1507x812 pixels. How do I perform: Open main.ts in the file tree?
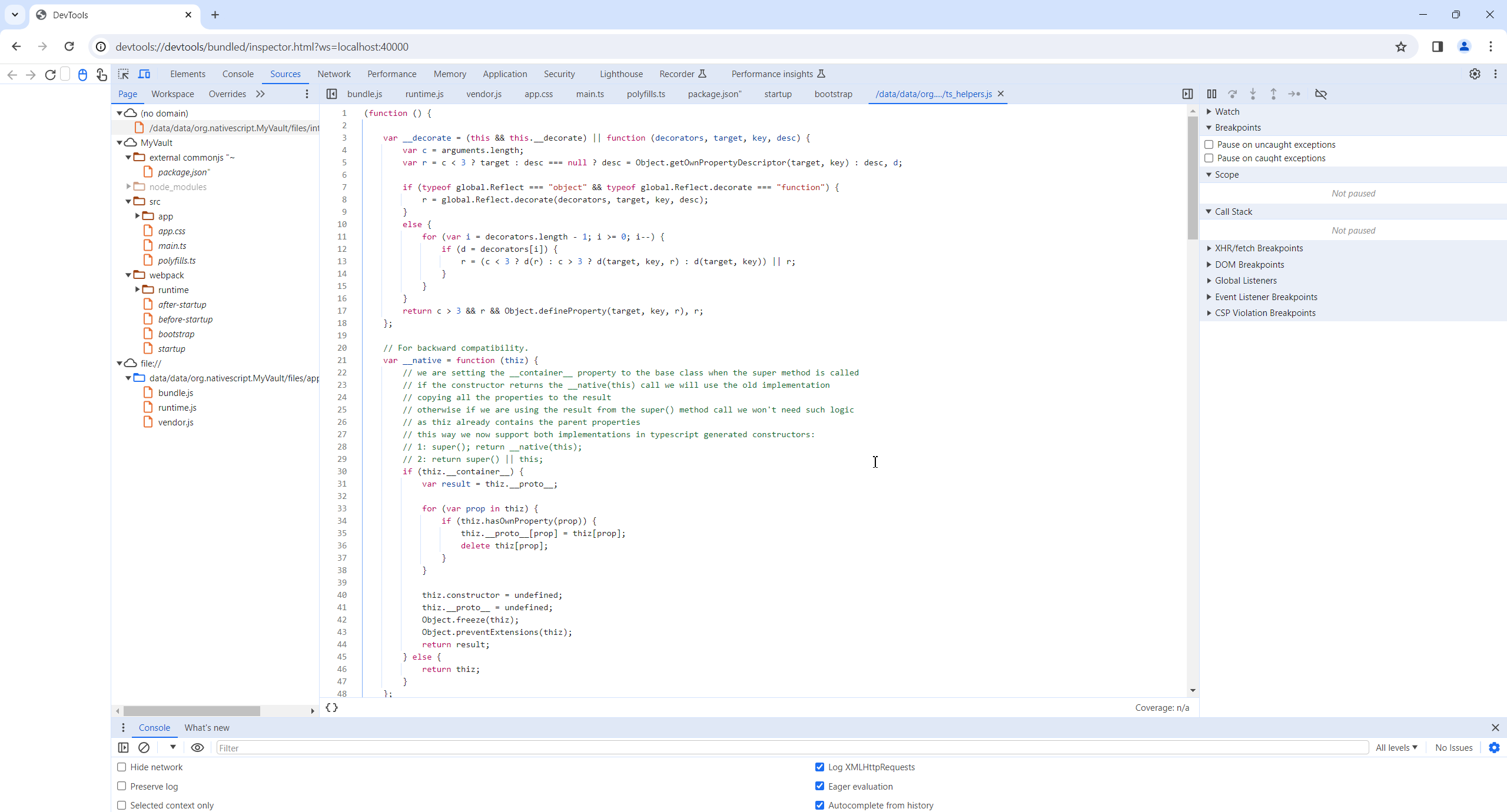[172, 246]
